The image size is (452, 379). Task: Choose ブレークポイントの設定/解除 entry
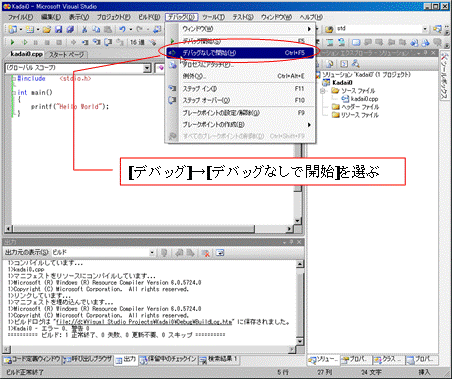click(x=240, y=113)
